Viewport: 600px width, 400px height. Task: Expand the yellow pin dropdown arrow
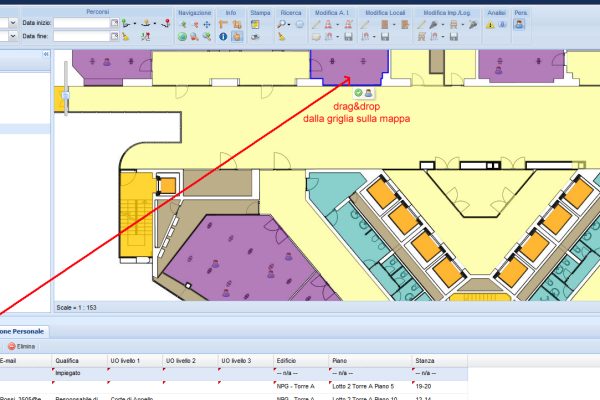pyautogui.click(x=155, y=24)
